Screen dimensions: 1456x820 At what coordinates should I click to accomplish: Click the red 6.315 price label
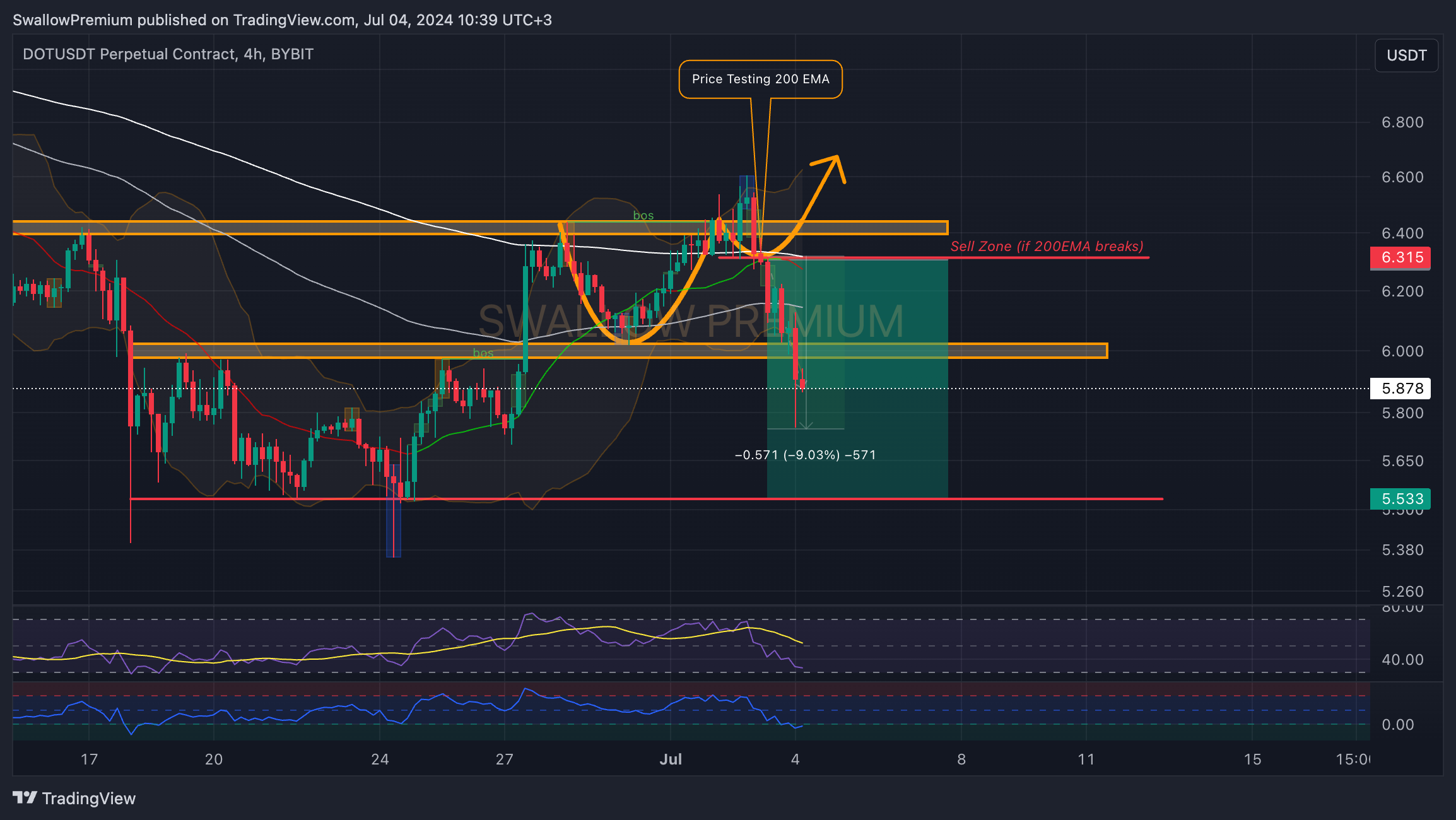1400,257
